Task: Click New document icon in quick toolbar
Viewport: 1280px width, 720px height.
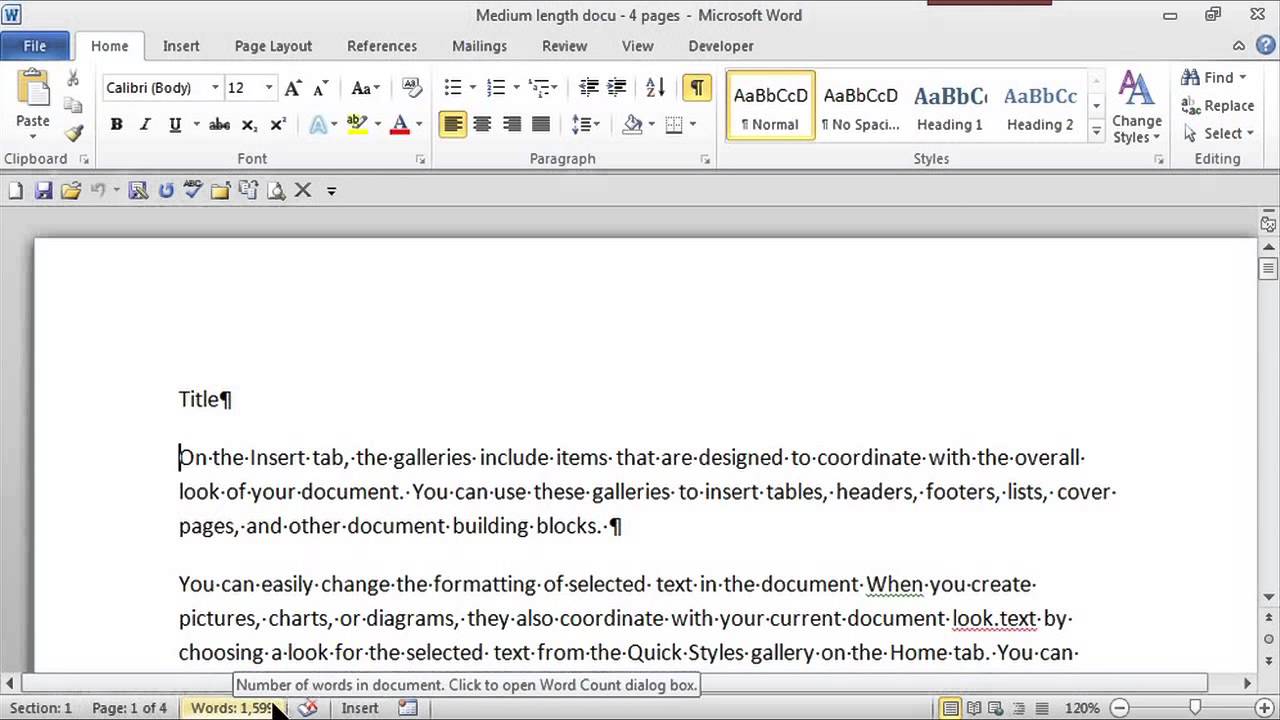Action: pyautogui.click(x=15, y=190)
